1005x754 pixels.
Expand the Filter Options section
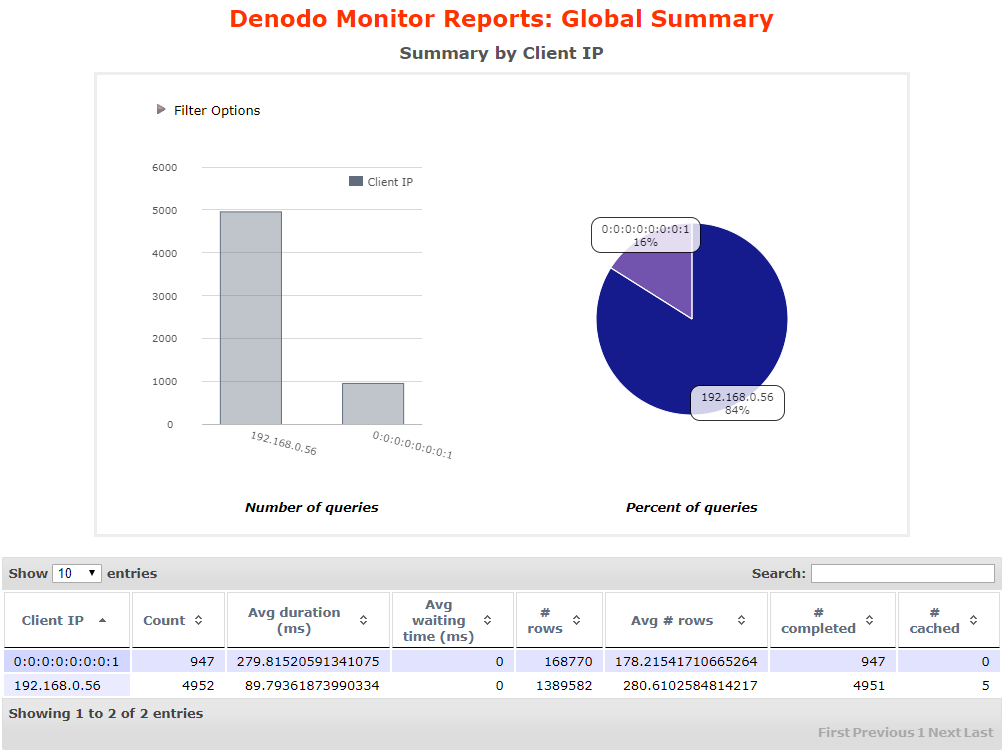[208, 110]
